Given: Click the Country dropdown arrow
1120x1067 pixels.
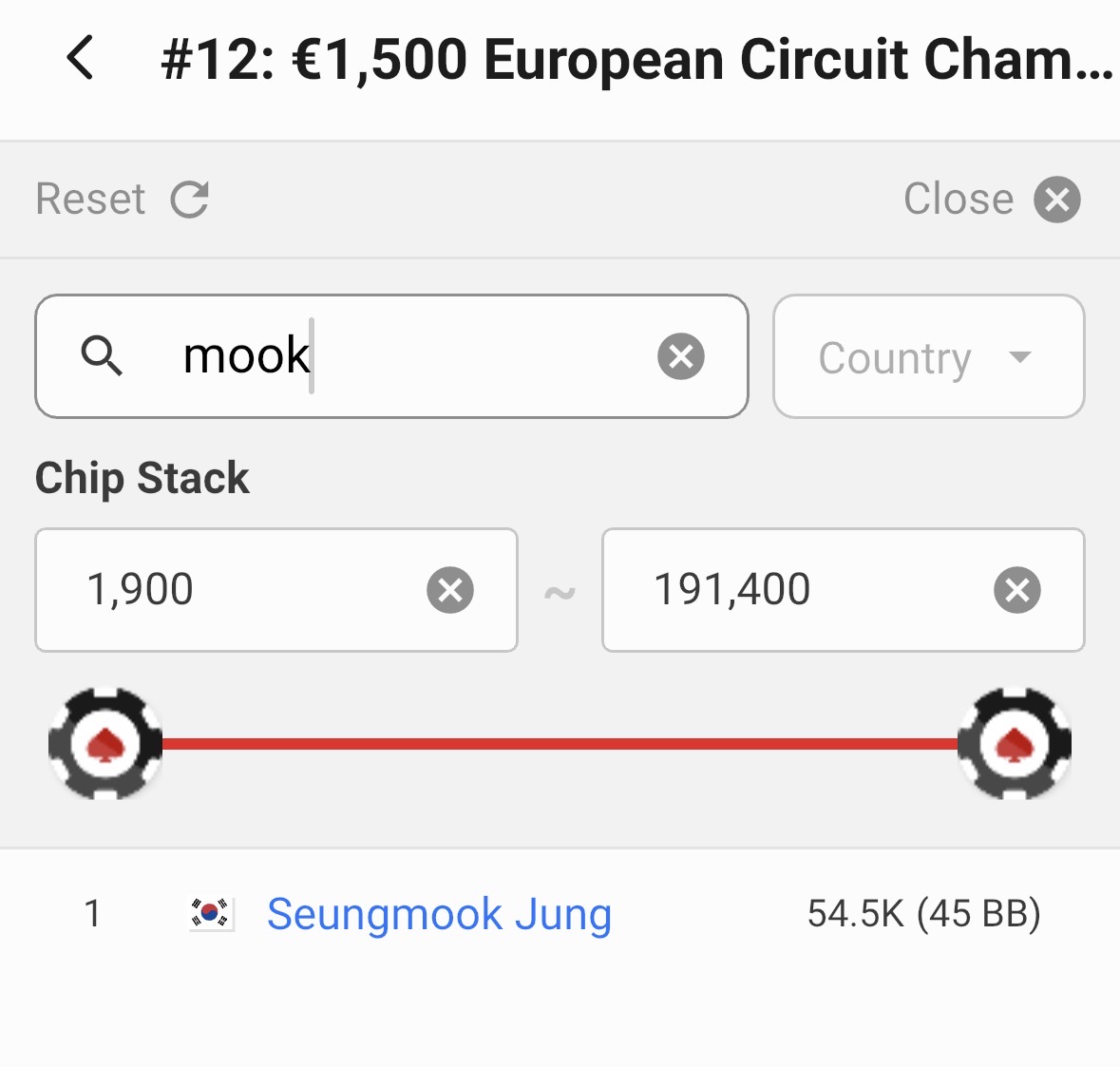Looking at the screenshot, I should coord(1019,357).
